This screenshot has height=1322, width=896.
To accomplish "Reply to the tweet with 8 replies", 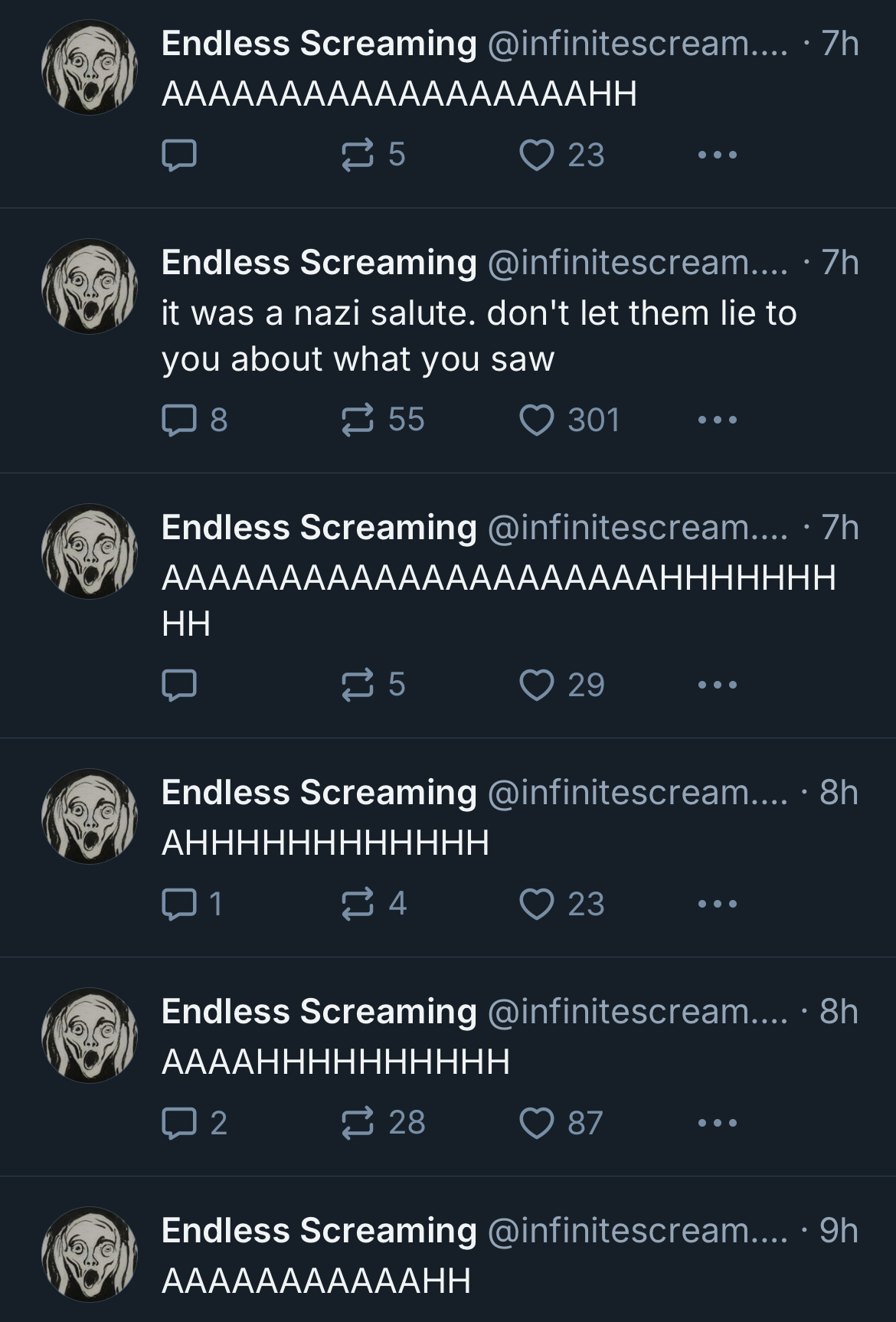I will point(178,420).
